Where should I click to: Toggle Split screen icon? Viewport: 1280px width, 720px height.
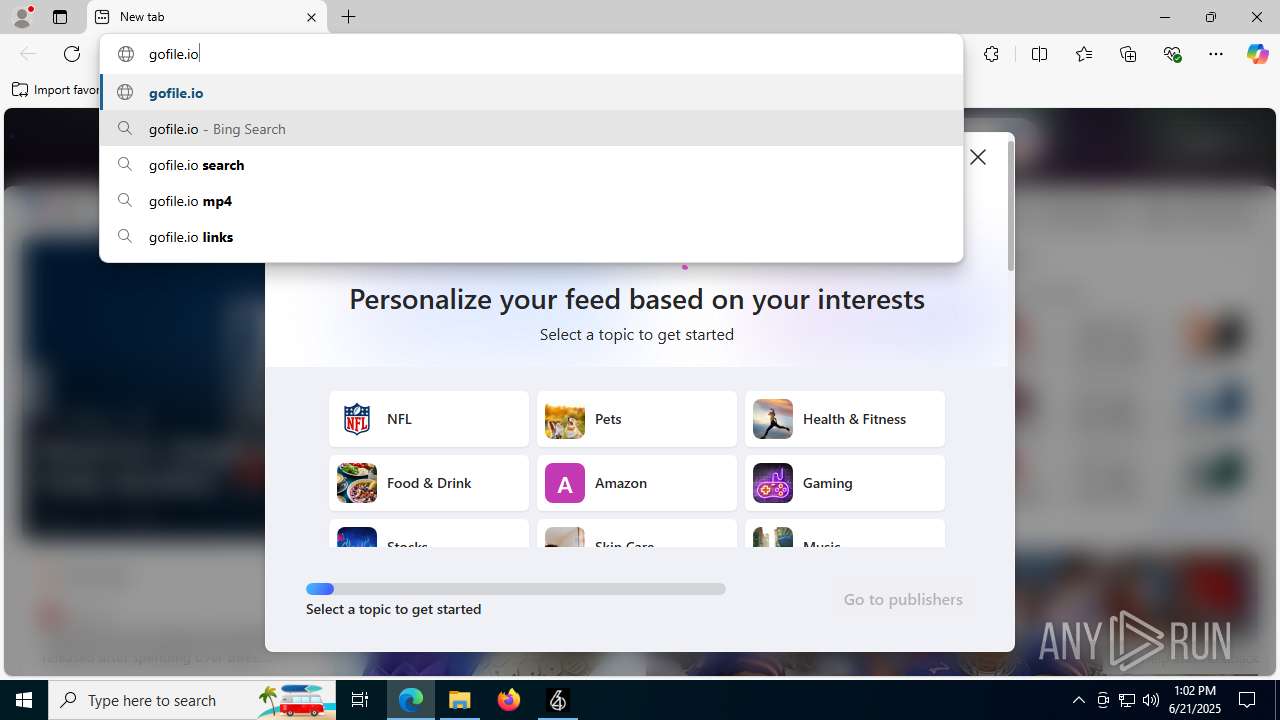[1039, 54]
